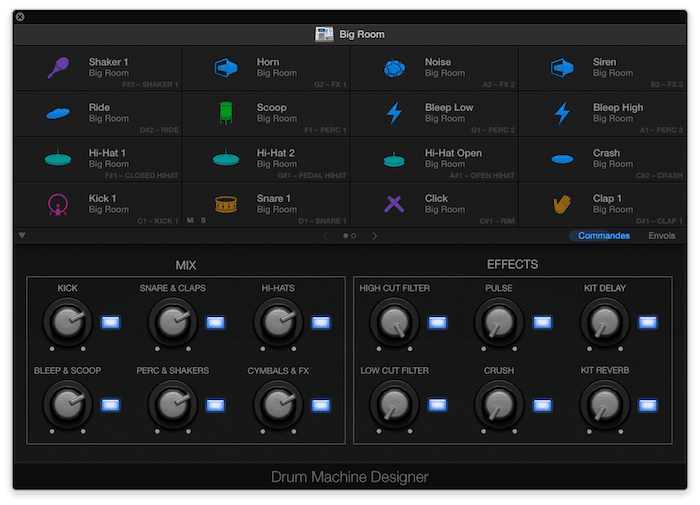
Task: Toggle the PERC & SHAKERS mix button
Action: tap(215, 405)
